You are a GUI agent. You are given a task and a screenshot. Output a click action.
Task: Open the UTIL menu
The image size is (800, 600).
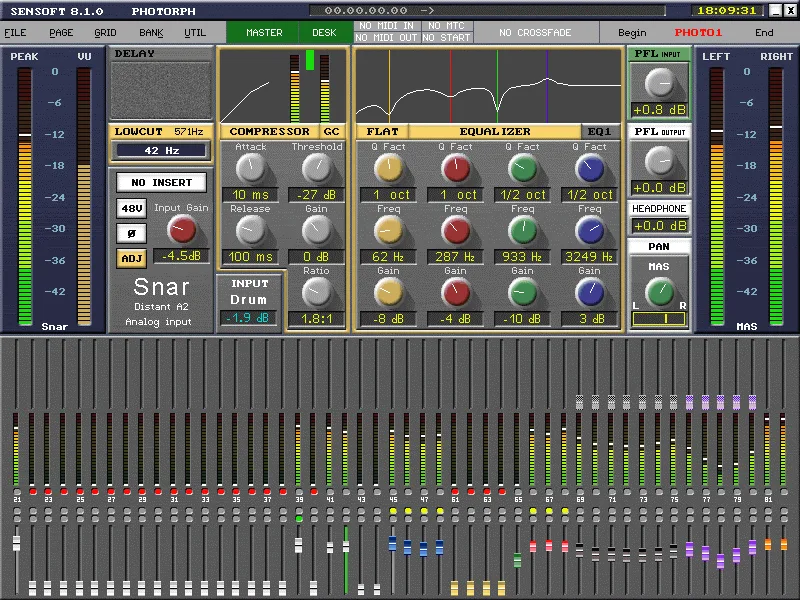(x=195, y=33)
